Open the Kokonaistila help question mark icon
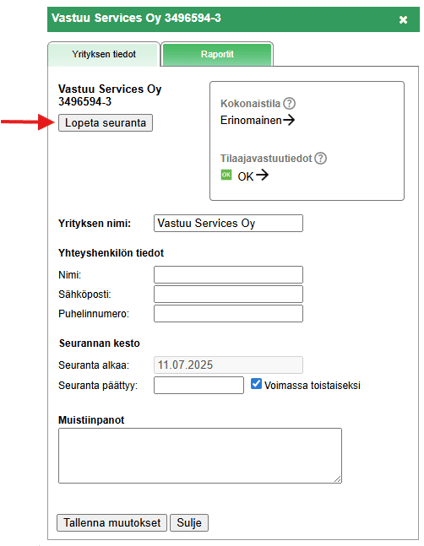Screen dimensions: 424x546 tap(289, 103)
